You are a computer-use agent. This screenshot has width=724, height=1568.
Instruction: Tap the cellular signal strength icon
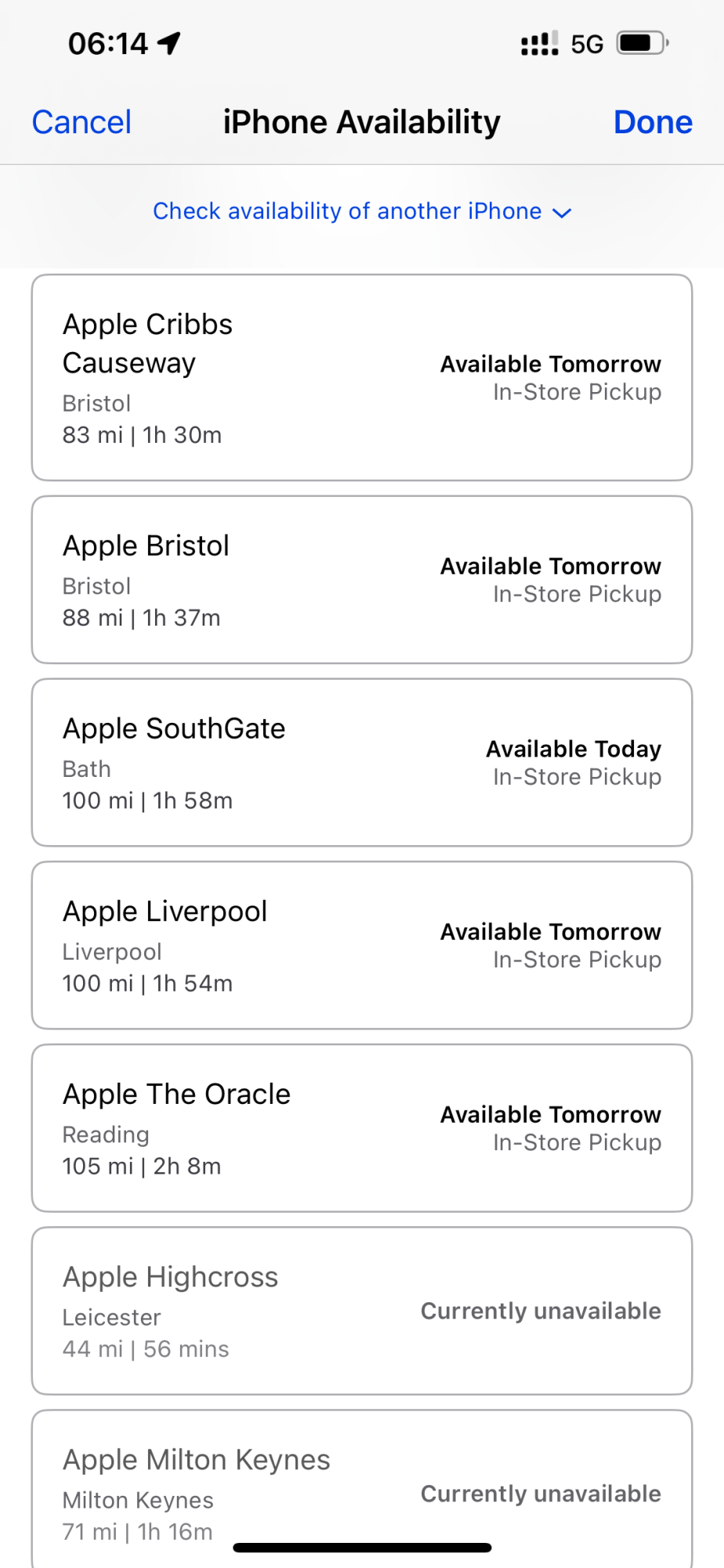click(x=540, y=43)
